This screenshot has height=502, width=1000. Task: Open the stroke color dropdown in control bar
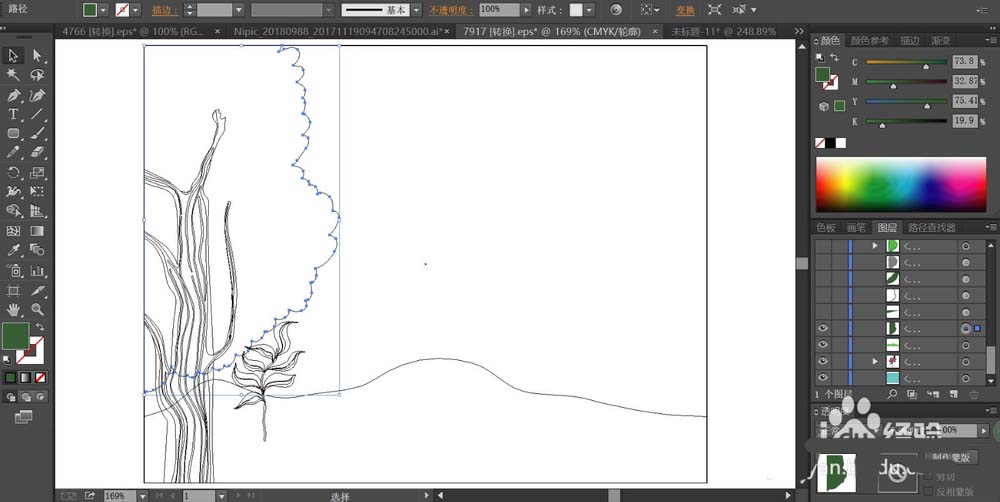point(135,10)
